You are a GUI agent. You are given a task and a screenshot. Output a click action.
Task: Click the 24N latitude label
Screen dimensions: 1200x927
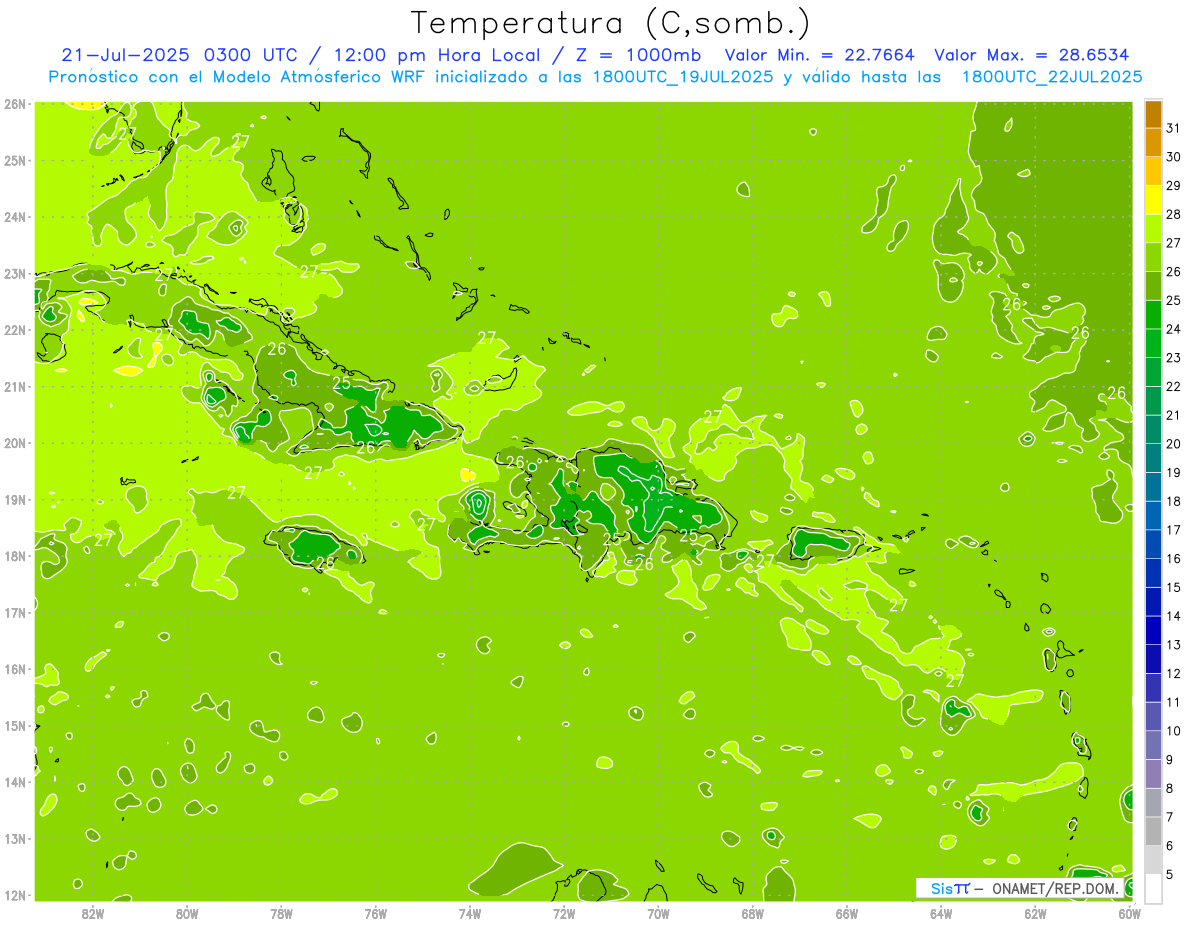14,217
